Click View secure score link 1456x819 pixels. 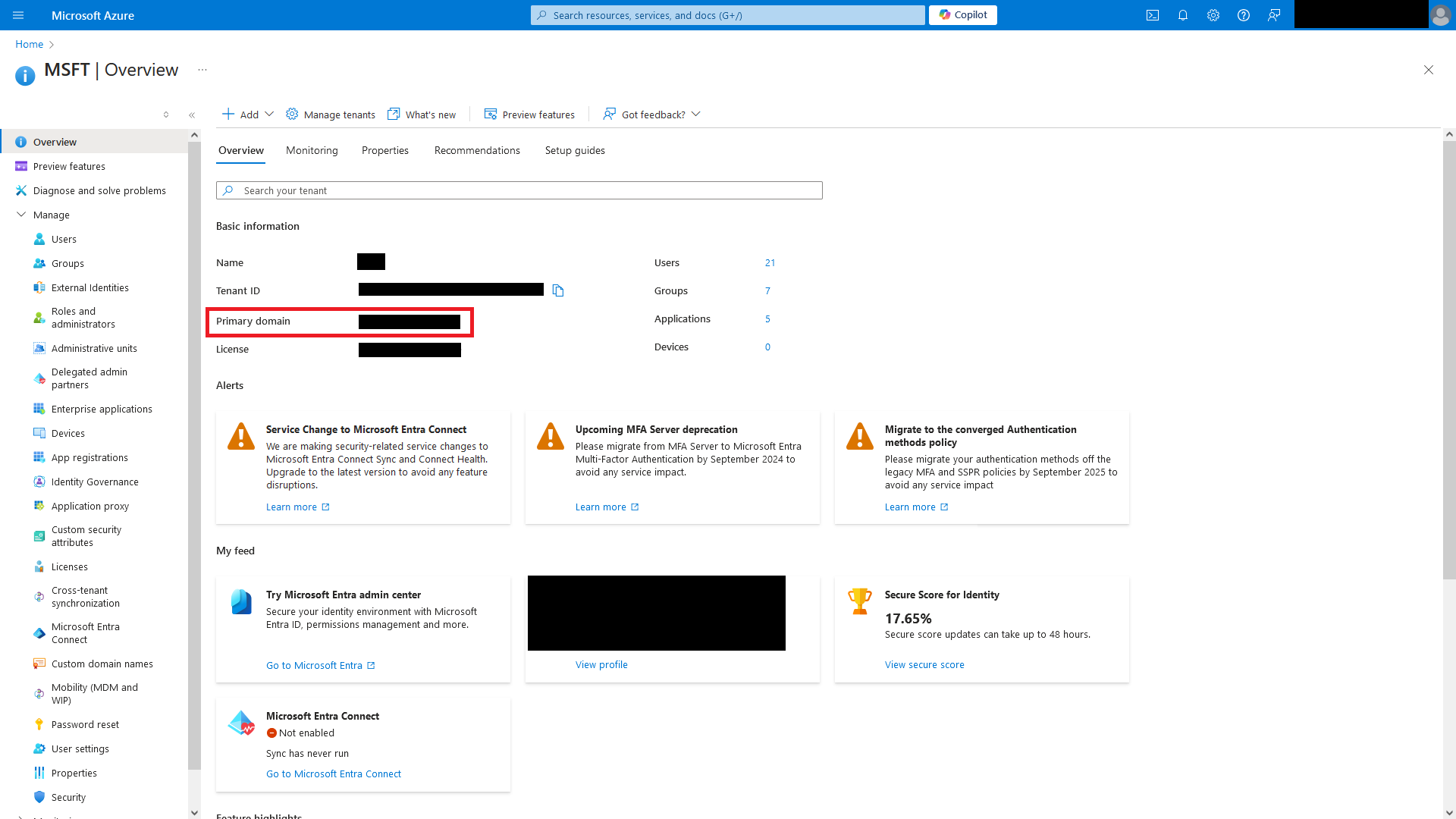point(924,664)
